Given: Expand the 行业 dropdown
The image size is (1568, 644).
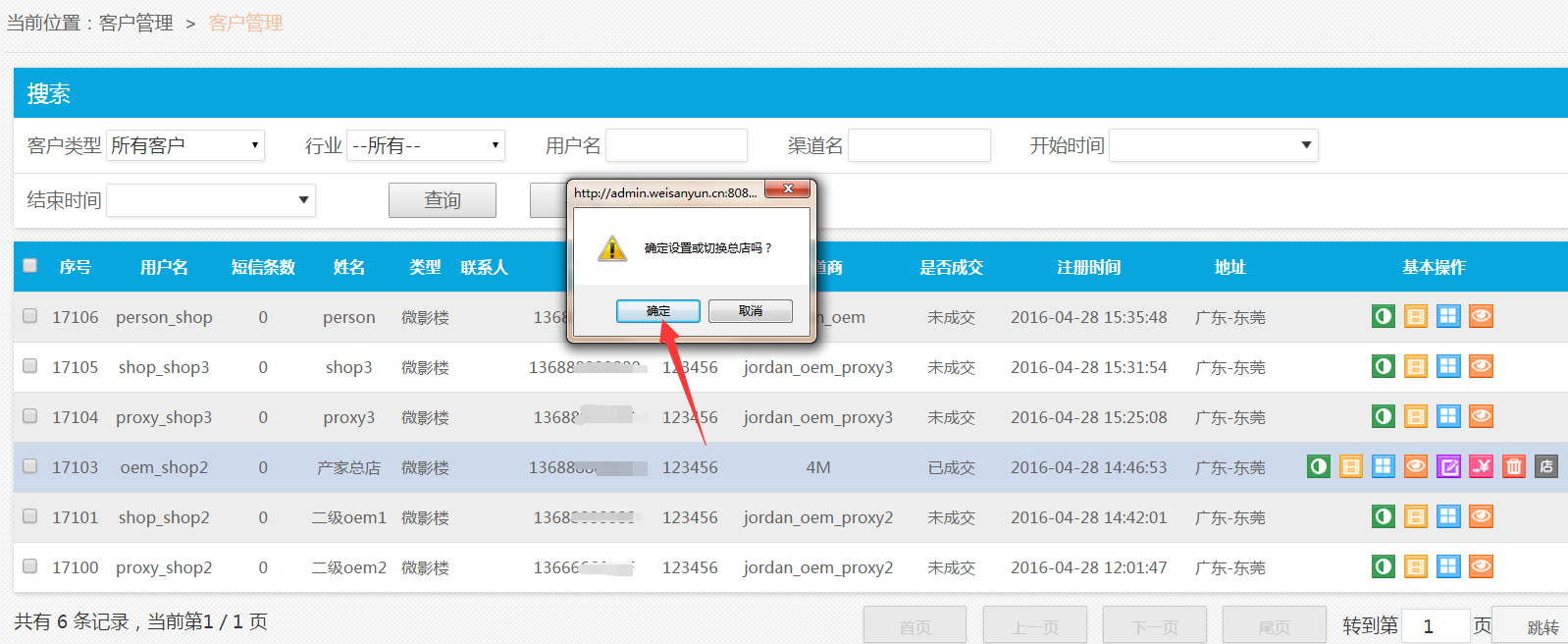Looking at the screenshot, I should click(426, 145).
